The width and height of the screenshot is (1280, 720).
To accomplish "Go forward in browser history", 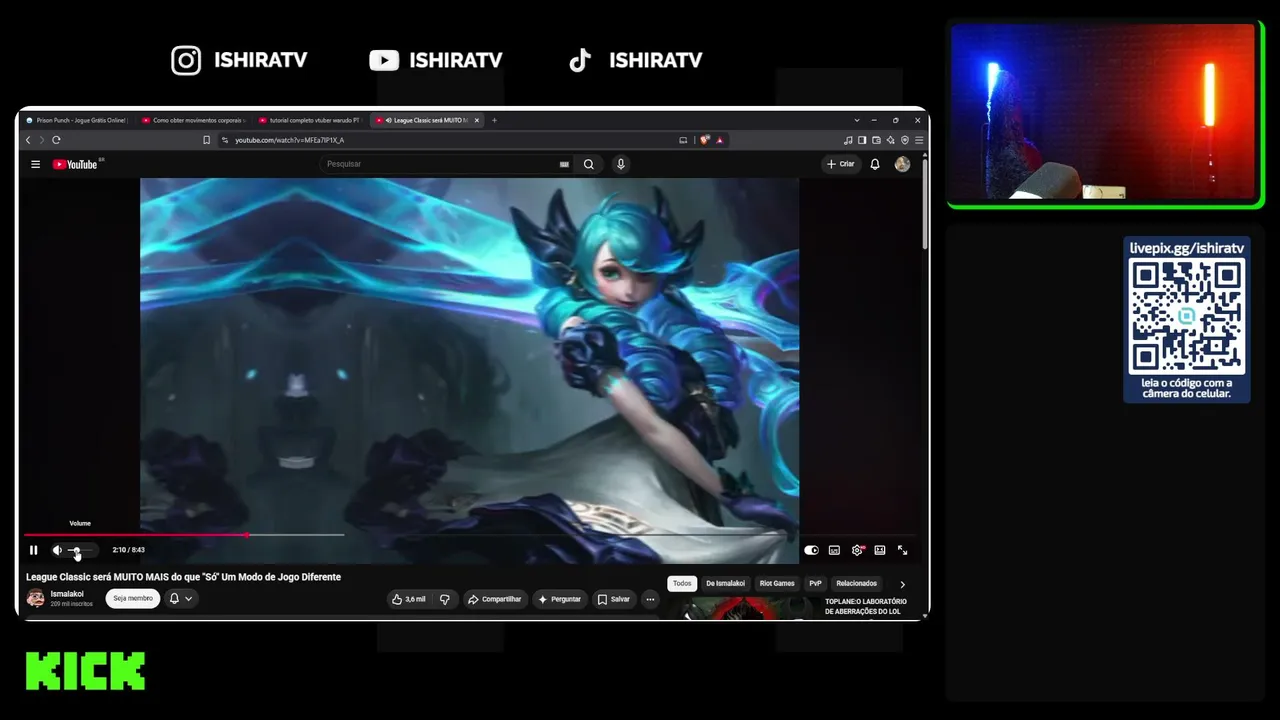I will (x=41, y=140).
